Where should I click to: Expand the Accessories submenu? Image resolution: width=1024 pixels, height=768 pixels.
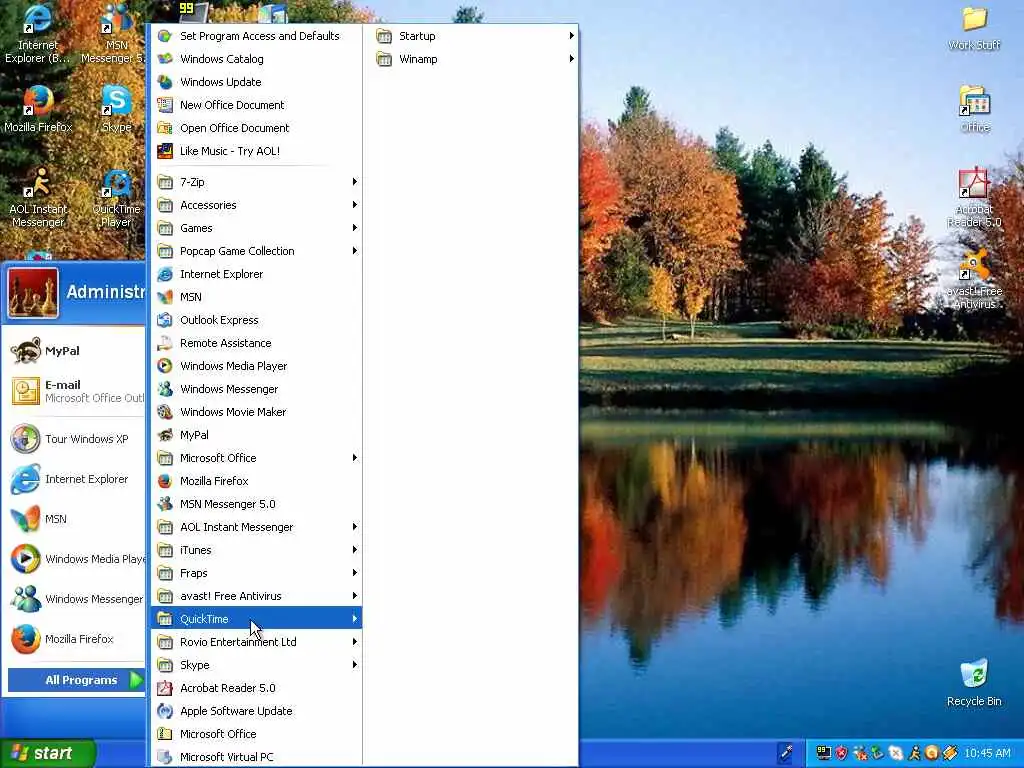coord(256,205)
